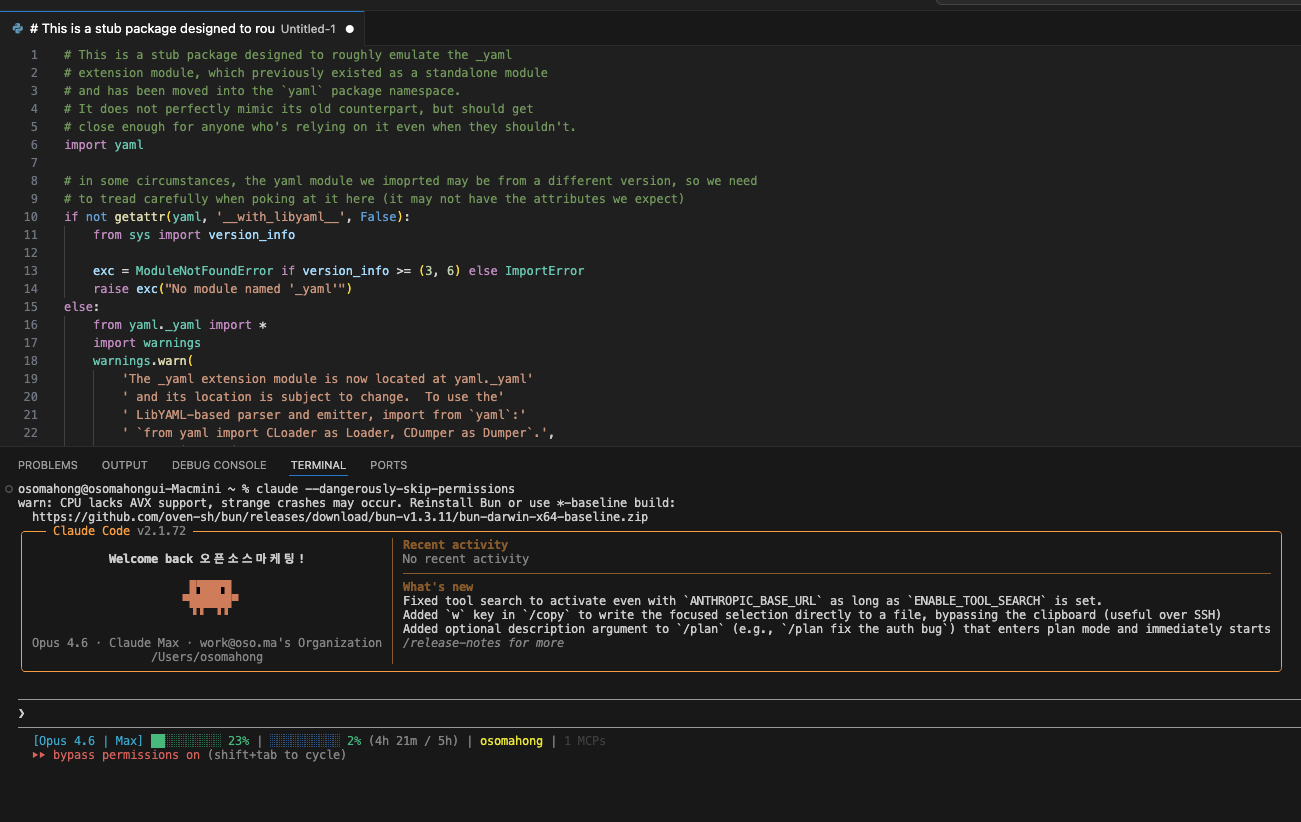Click the blue 2% usage progress bar

tap(304, 741)
